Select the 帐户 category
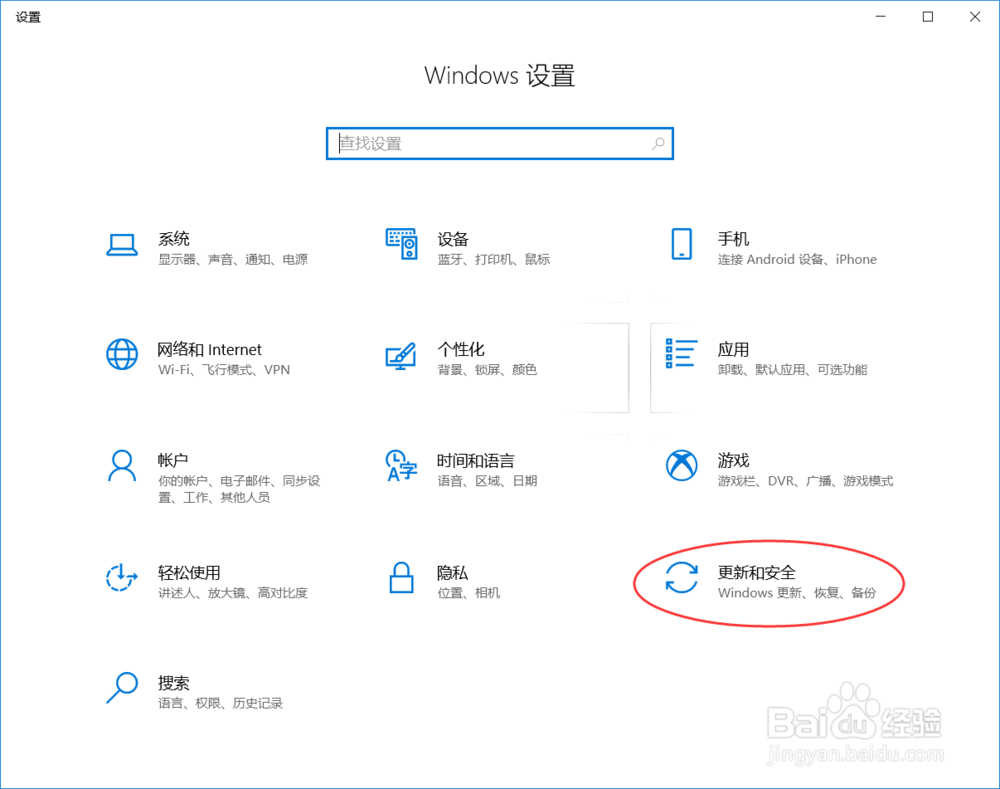Image resolution: width=1000 pixels, height=789 pixels. [173, 460]
